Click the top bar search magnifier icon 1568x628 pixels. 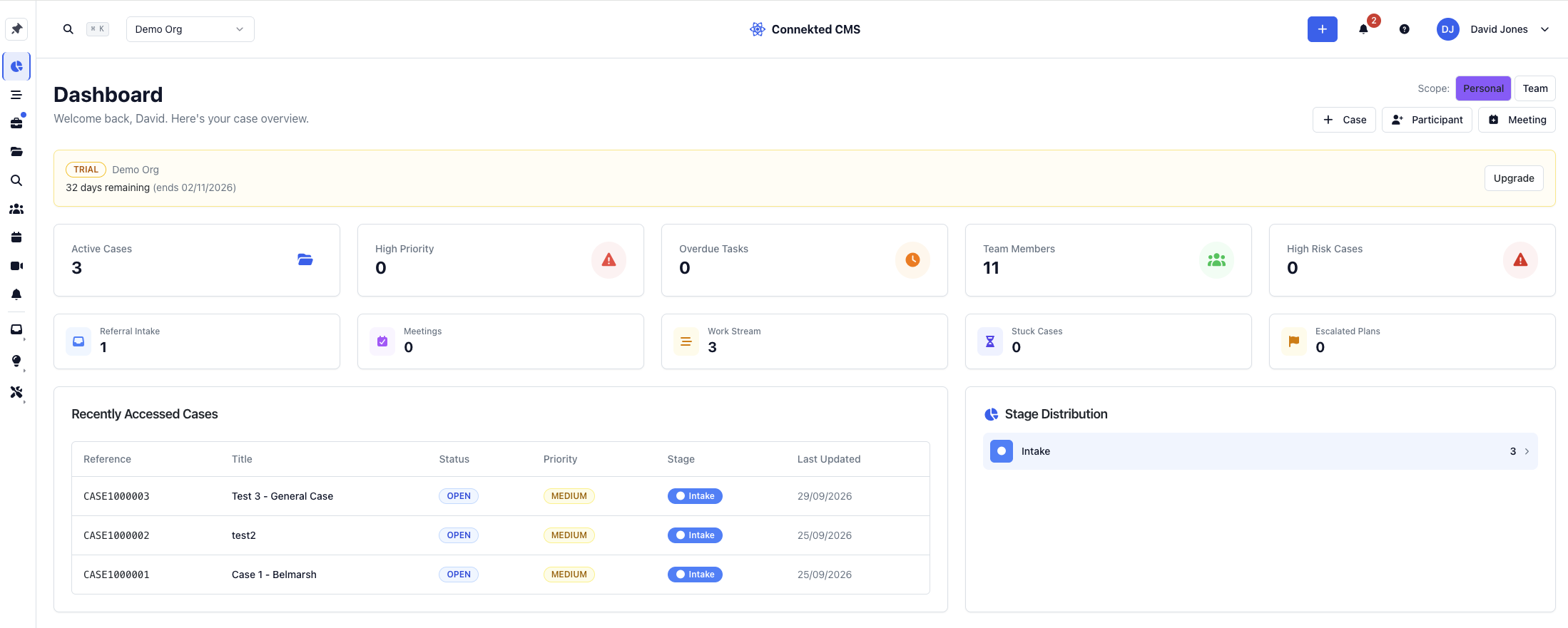68,29
